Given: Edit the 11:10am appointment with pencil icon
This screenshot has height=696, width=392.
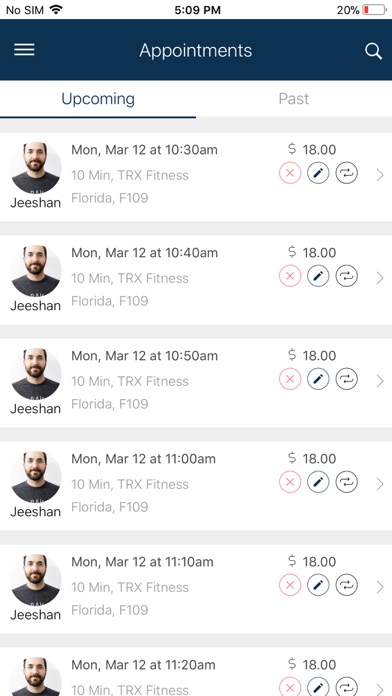Looking at the screenshot, I should (x=318, y=585).
